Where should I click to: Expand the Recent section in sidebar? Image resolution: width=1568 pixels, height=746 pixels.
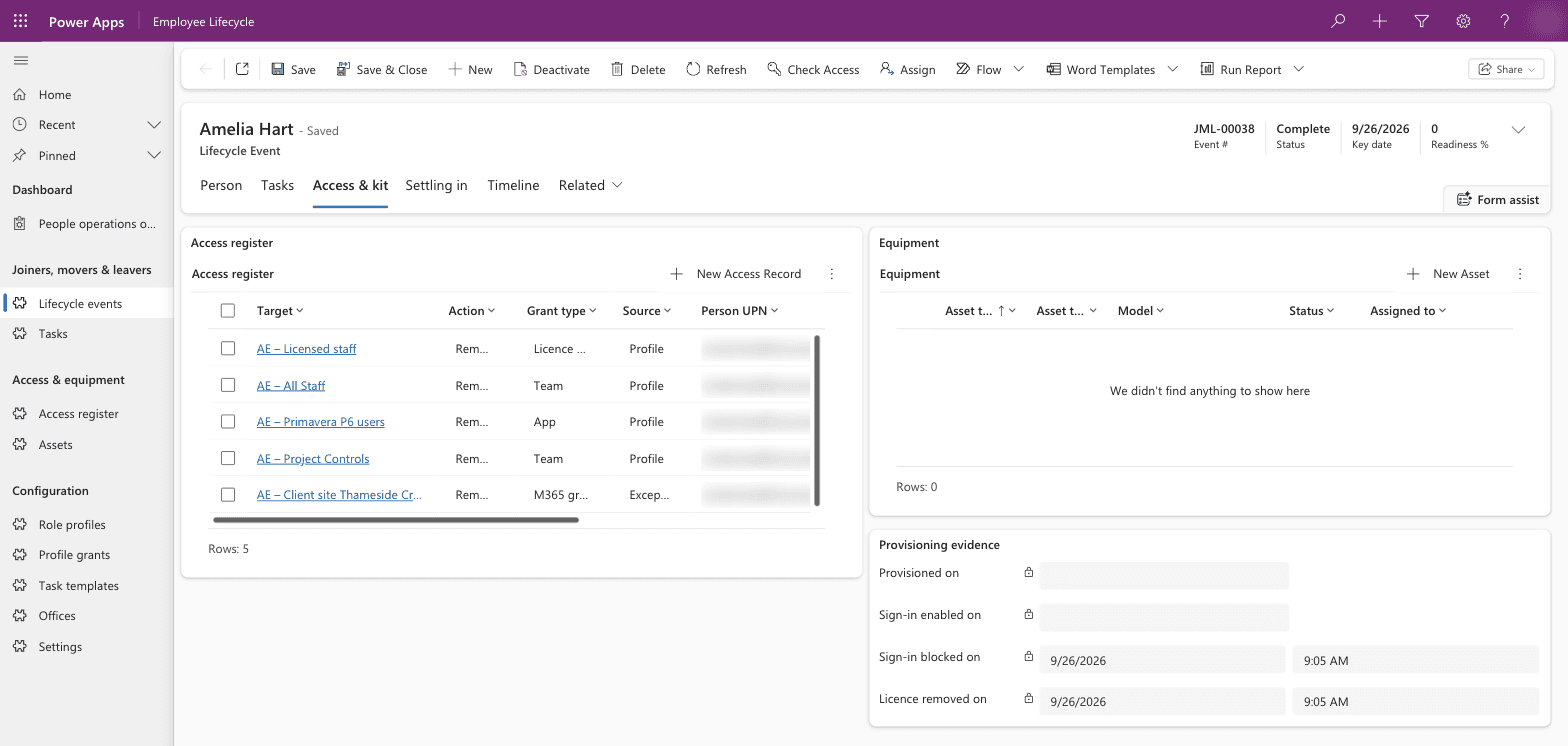point(154,125)
